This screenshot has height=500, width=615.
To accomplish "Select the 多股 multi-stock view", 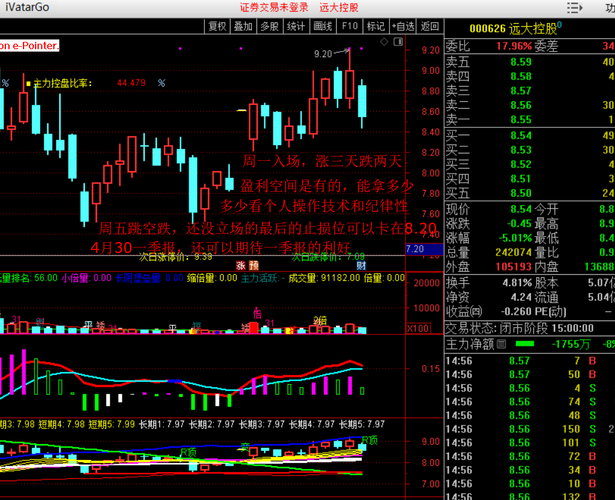I will pyautogui.click(x=270, y=26).
